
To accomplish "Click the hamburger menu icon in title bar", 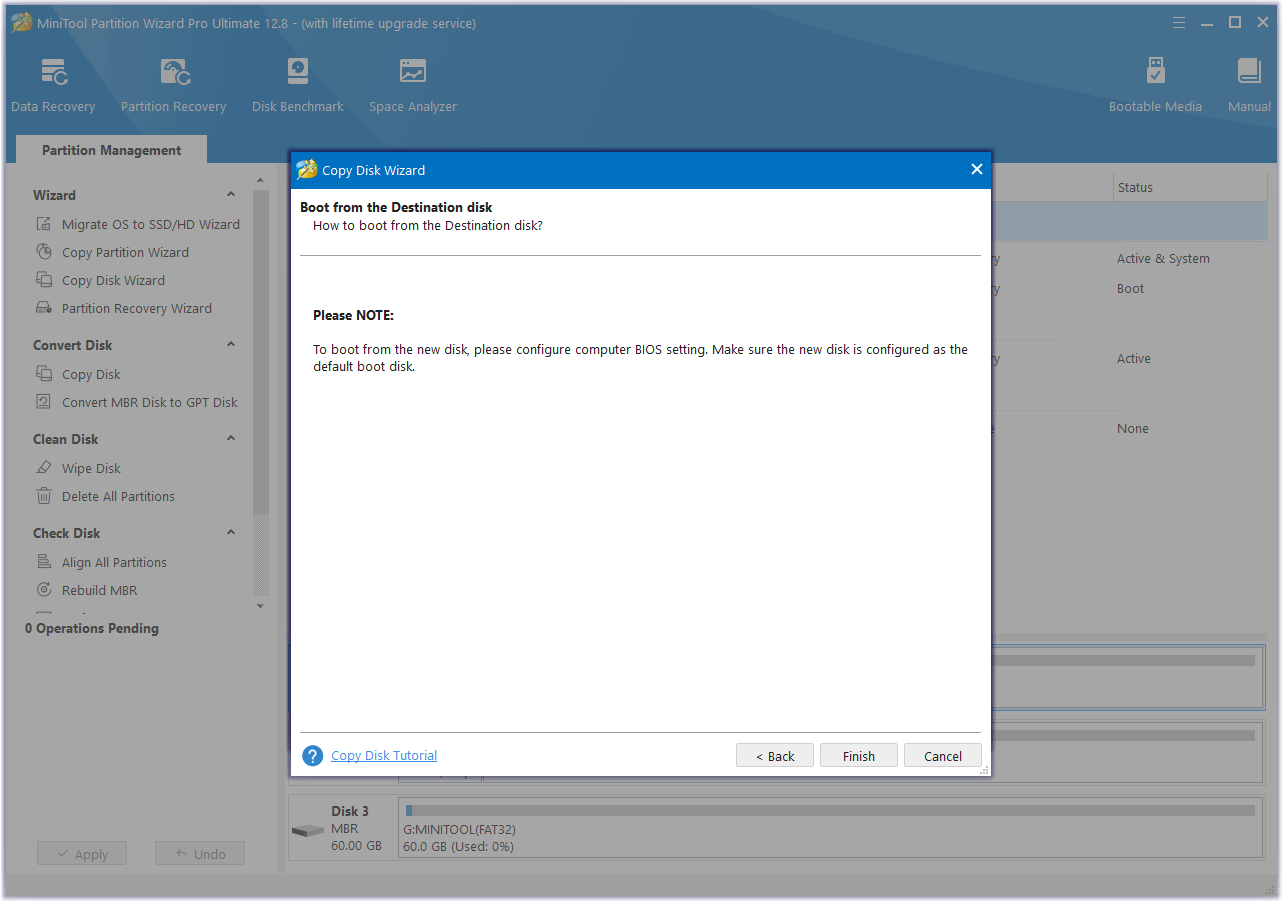I will click(x=1180, y=22).
